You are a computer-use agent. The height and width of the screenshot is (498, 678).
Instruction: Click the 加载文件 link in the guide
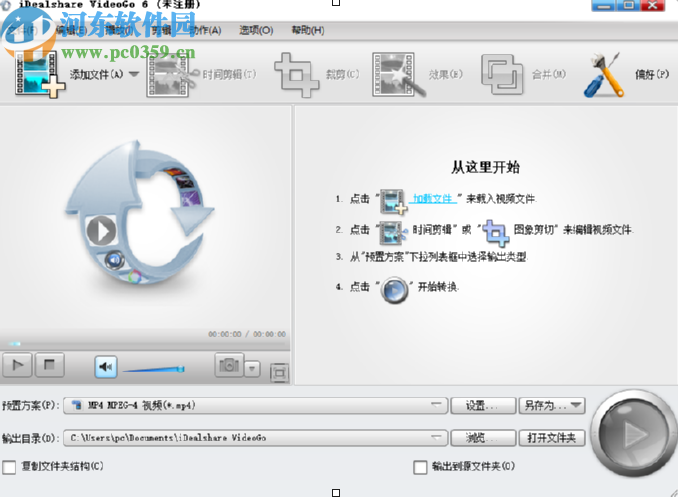(432, 198)
